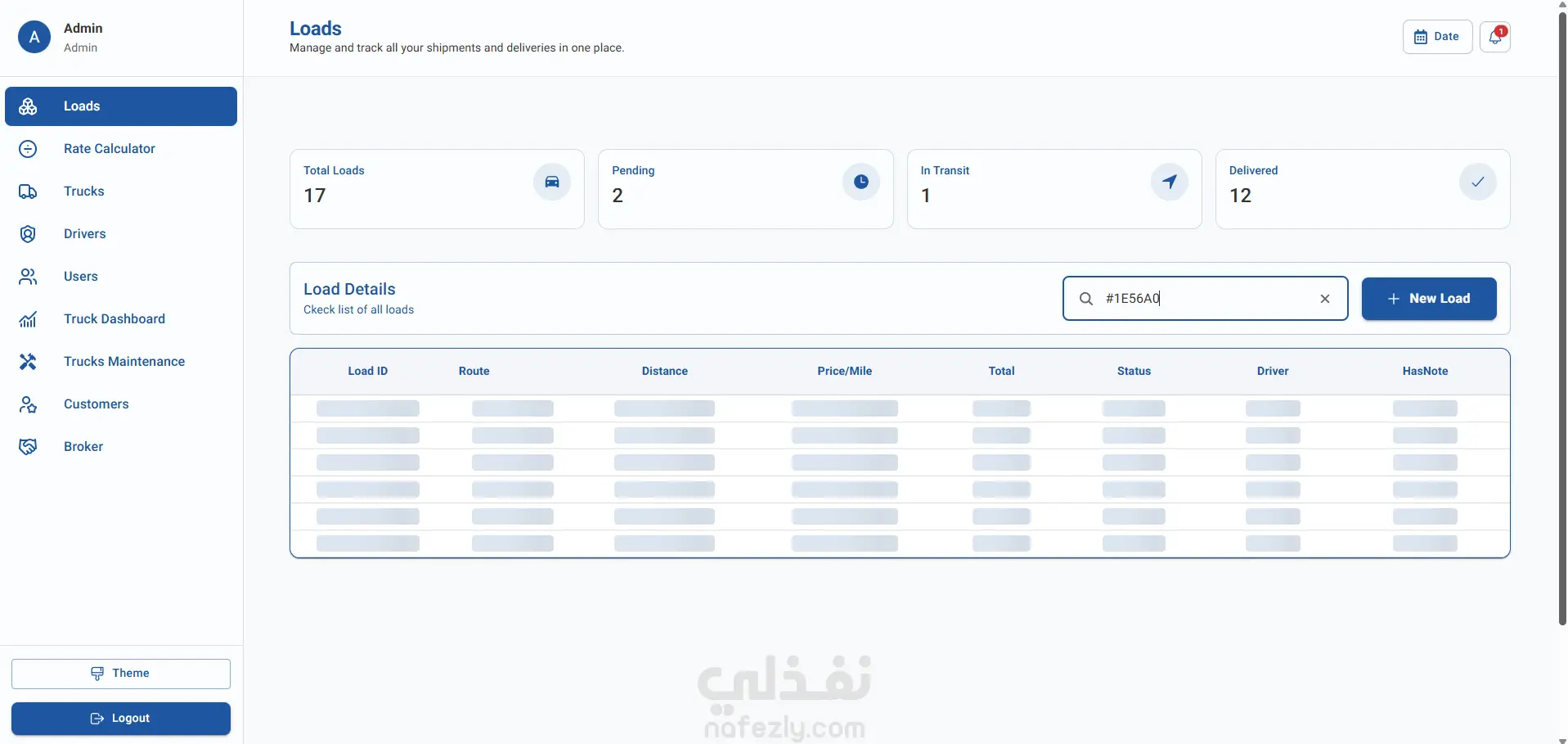This screenshot has width=1568, height=744.
Task: Click the Drivers shield icon
Action: click(x=28, y=234)
